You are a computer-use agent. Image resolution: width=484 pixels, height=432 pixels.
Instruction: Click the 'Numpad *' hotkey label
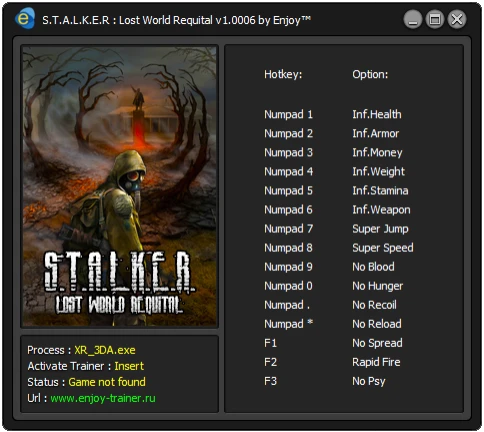tap(288, 324)
